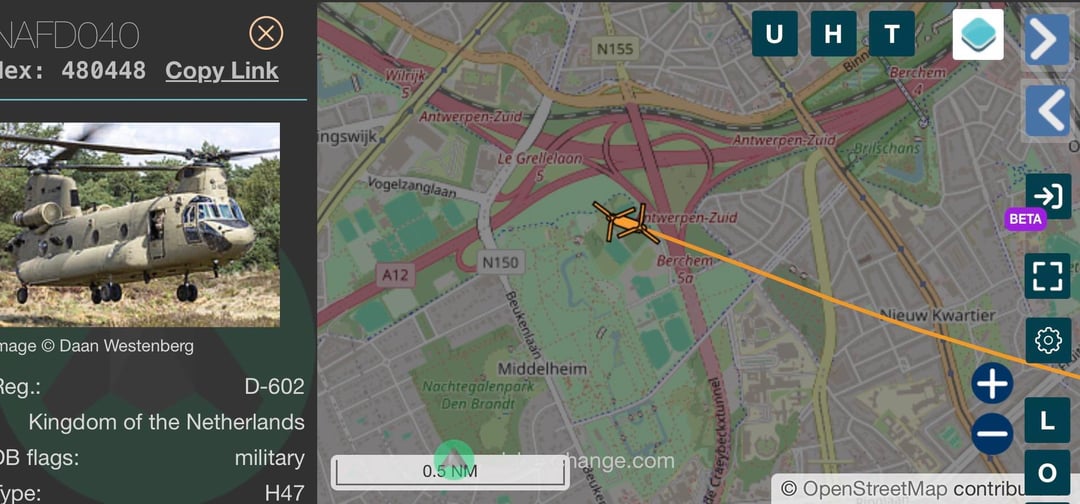Screen dimensions: 1080x504
Task: Select the Chinook helicopter on map
Action: (623, 222)
